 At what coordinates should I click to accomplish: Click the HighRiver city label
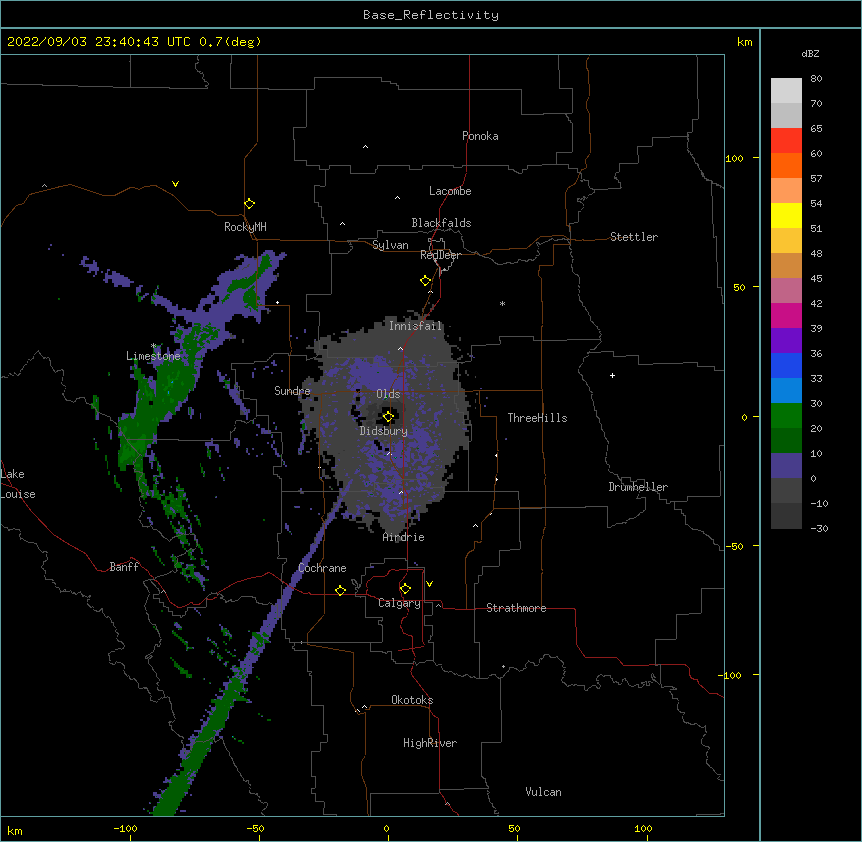(430, 743)
